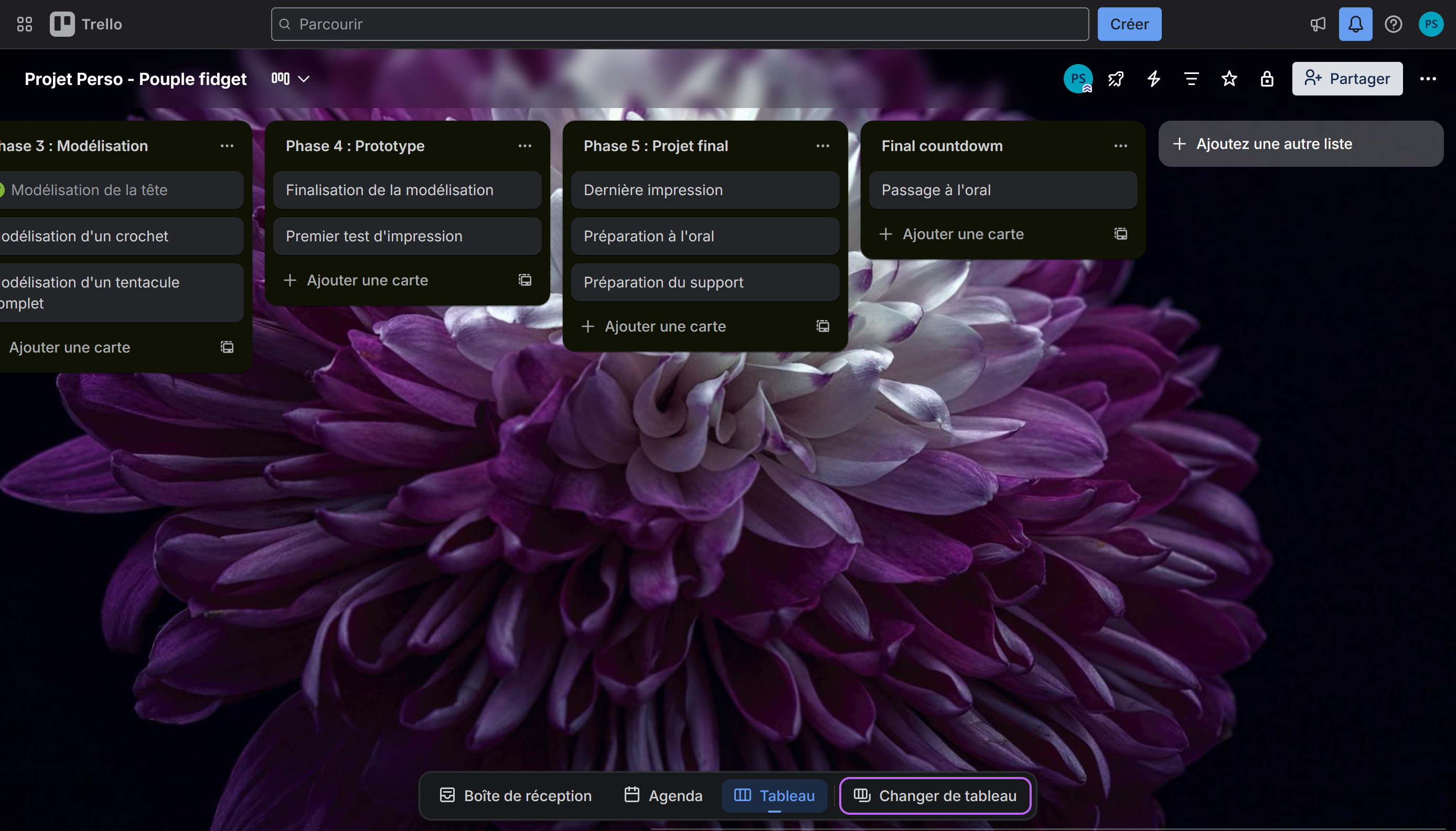Change board visibility with the lock icon
The height and width of the screenshot is (831, 1456).
[1267, 79]
